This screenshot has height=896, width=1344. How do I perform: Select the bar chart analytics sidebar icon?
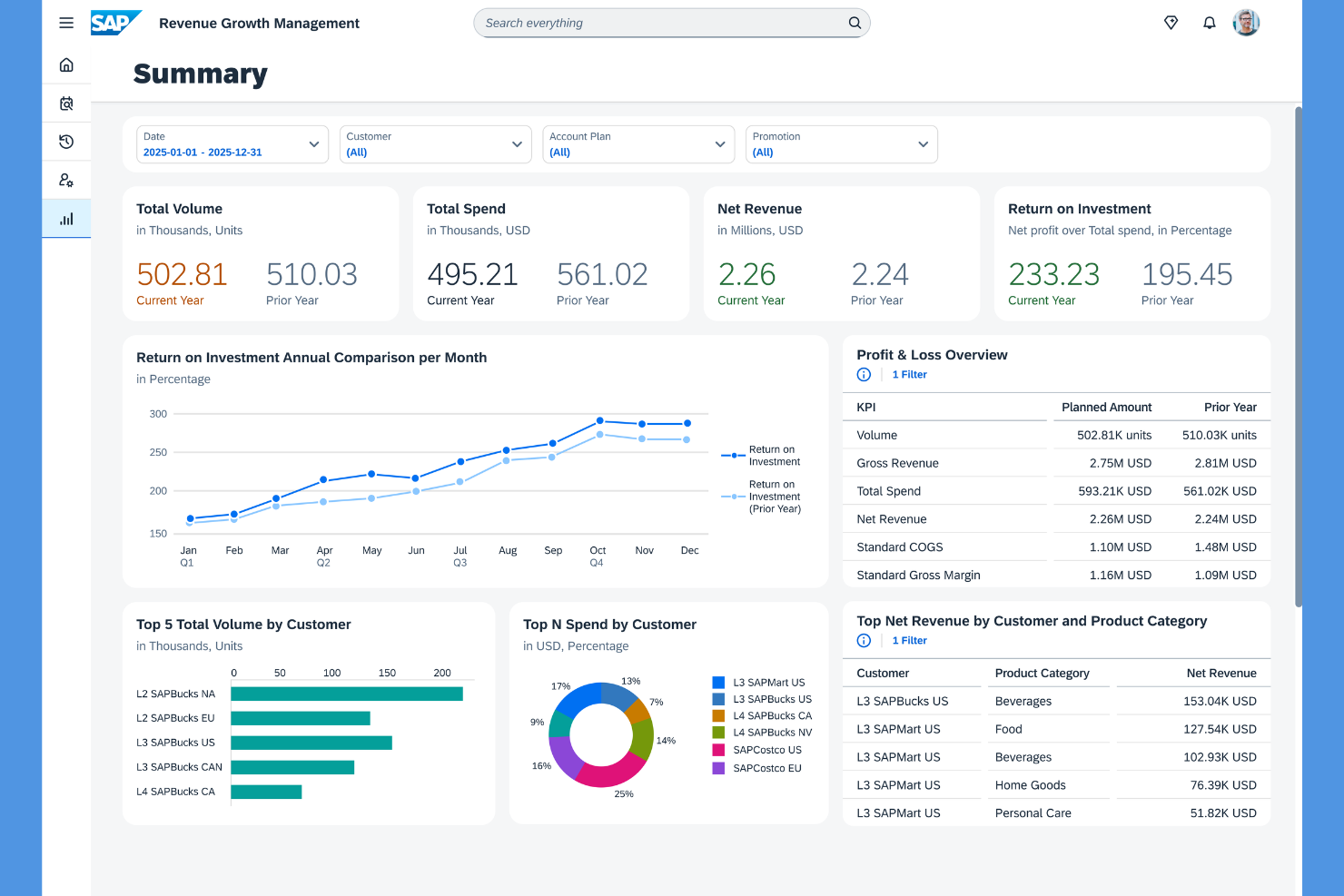[66, 219]
